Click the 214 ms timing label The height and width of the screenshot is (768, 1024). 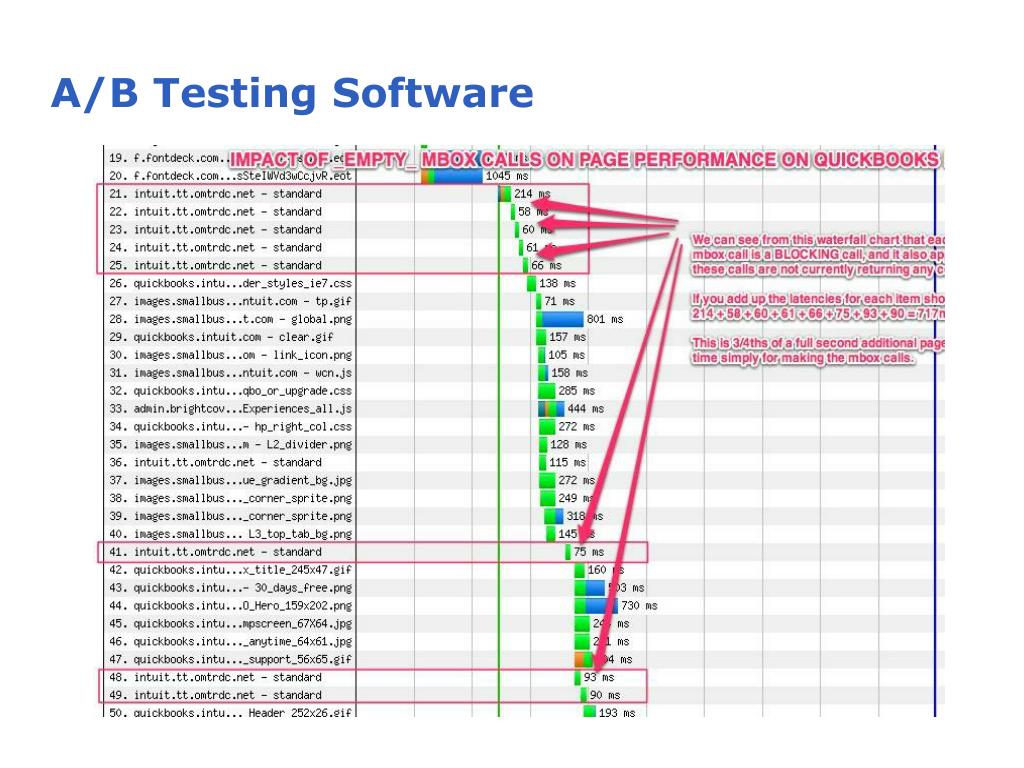point(532,194)
